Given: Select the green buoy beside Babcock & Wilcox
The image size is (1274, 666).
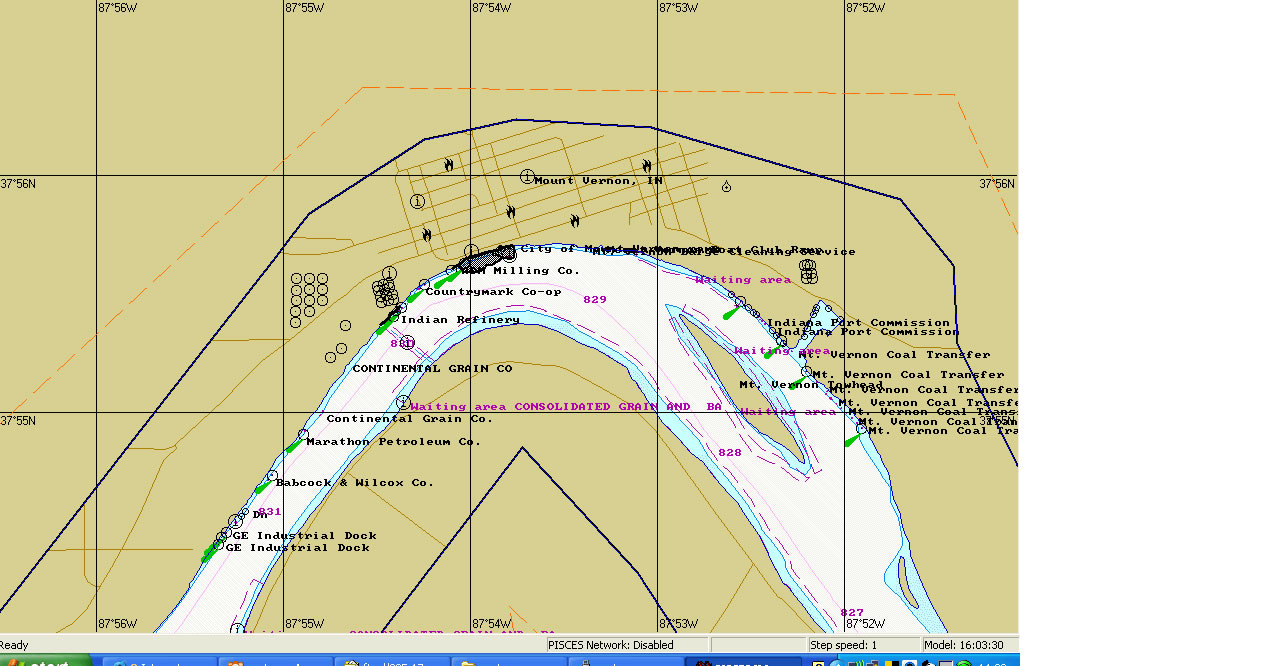Looking at the screenshot, I should [x=262, y=487].
